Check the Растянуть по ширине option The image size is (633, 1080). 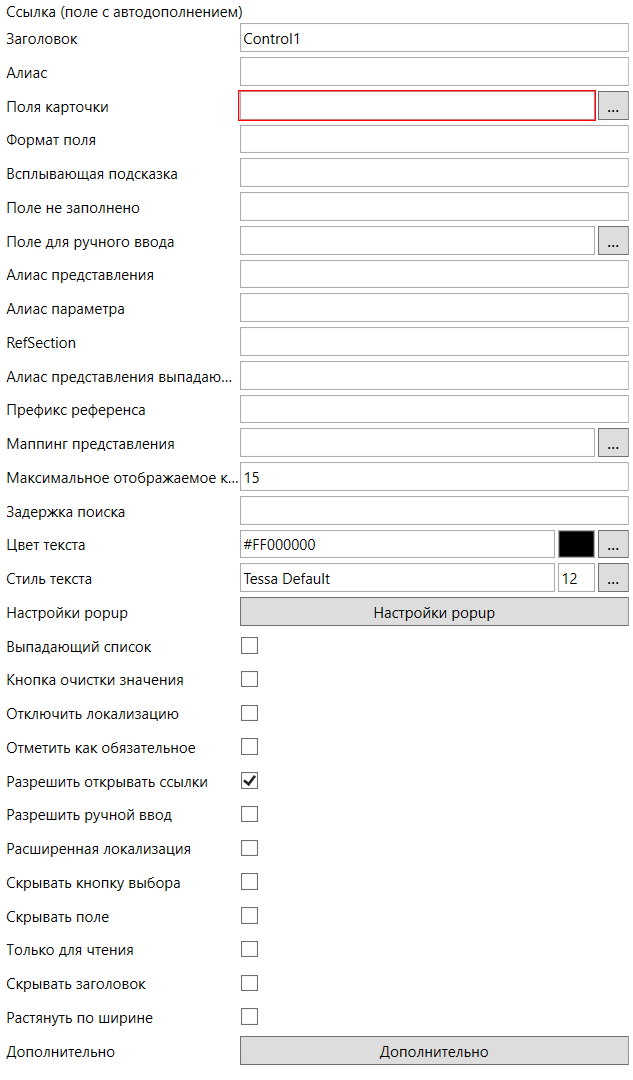(x=250, y=1017)
